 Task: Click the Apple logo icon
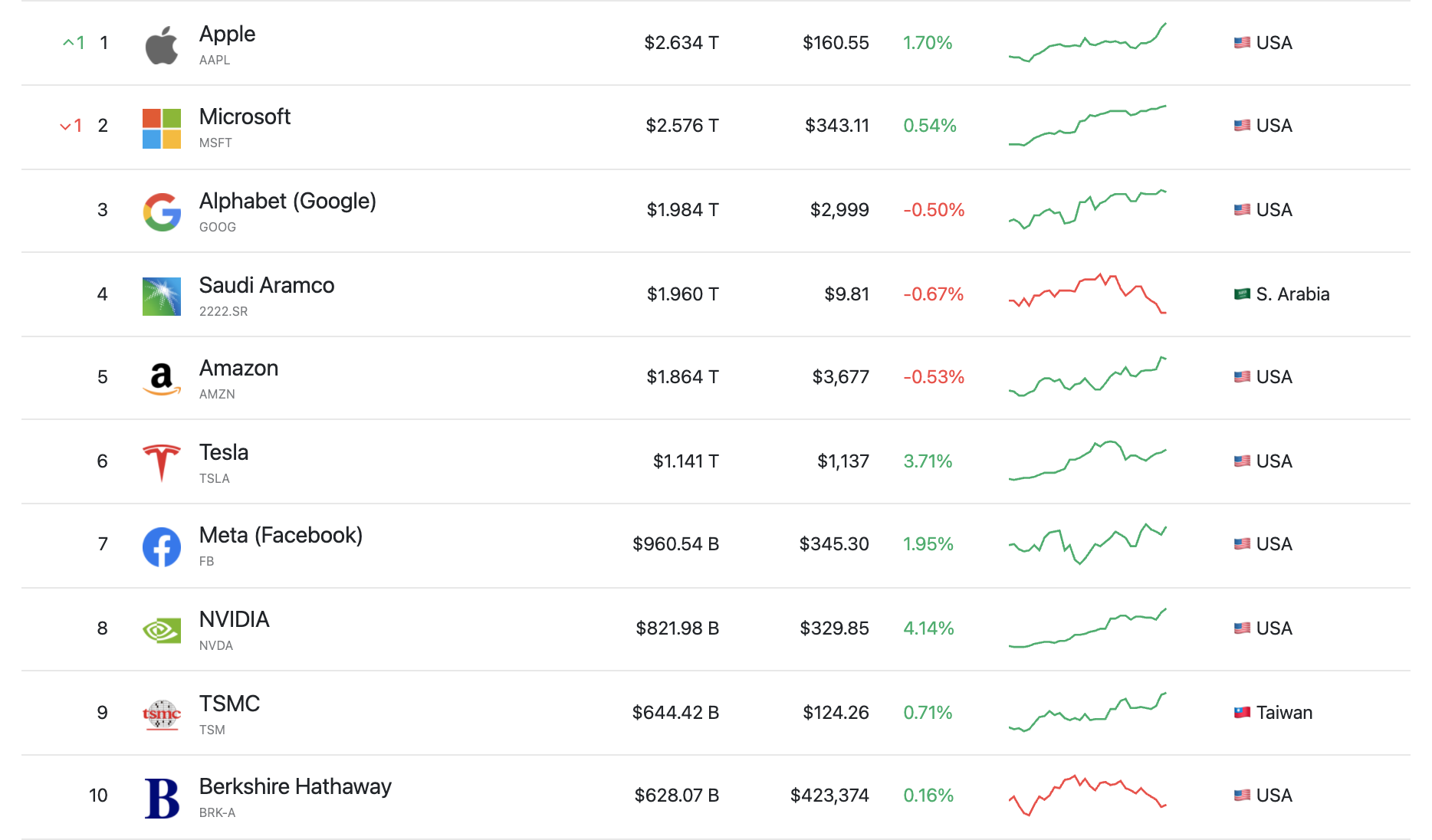click(162, 45)
